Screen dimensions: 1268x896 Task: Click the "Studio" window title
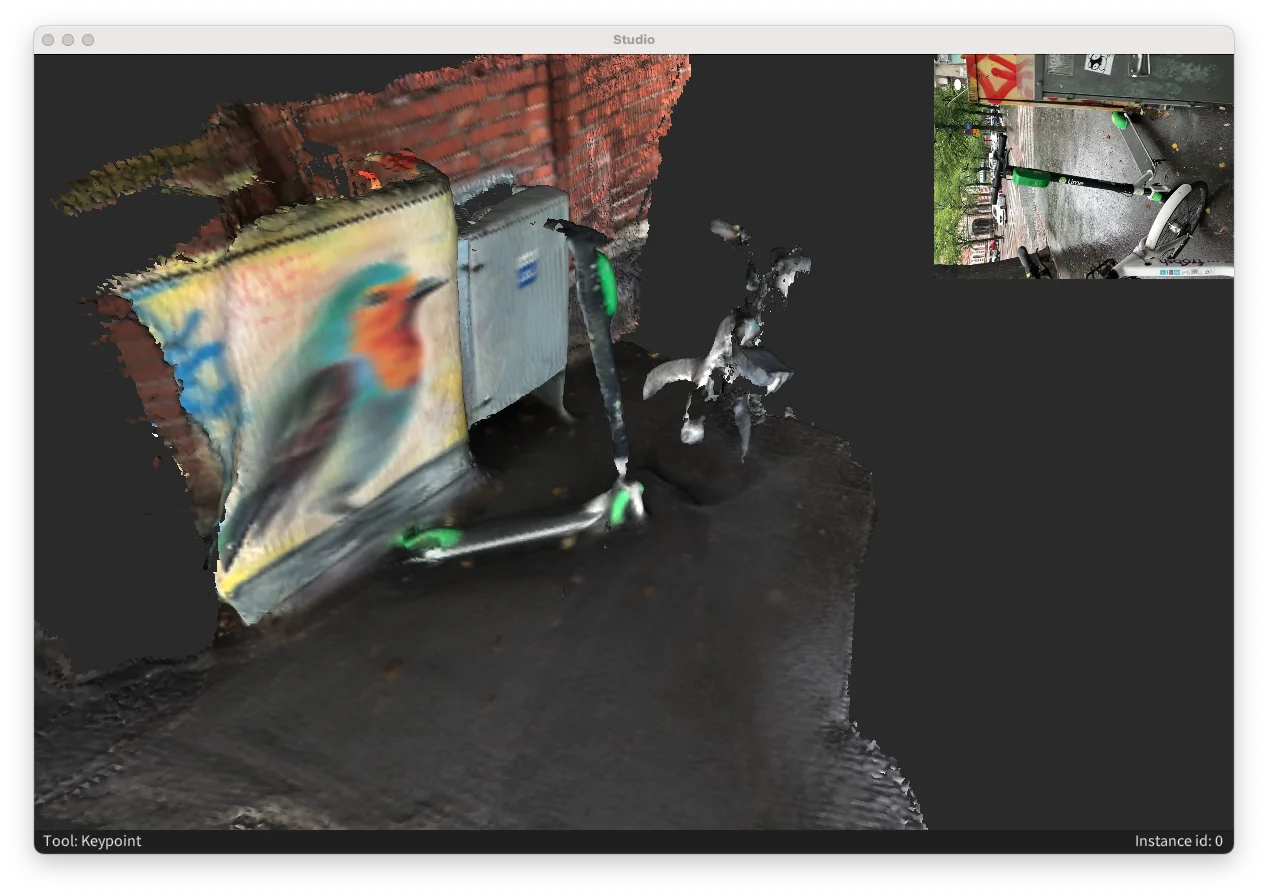coord(634,39)
